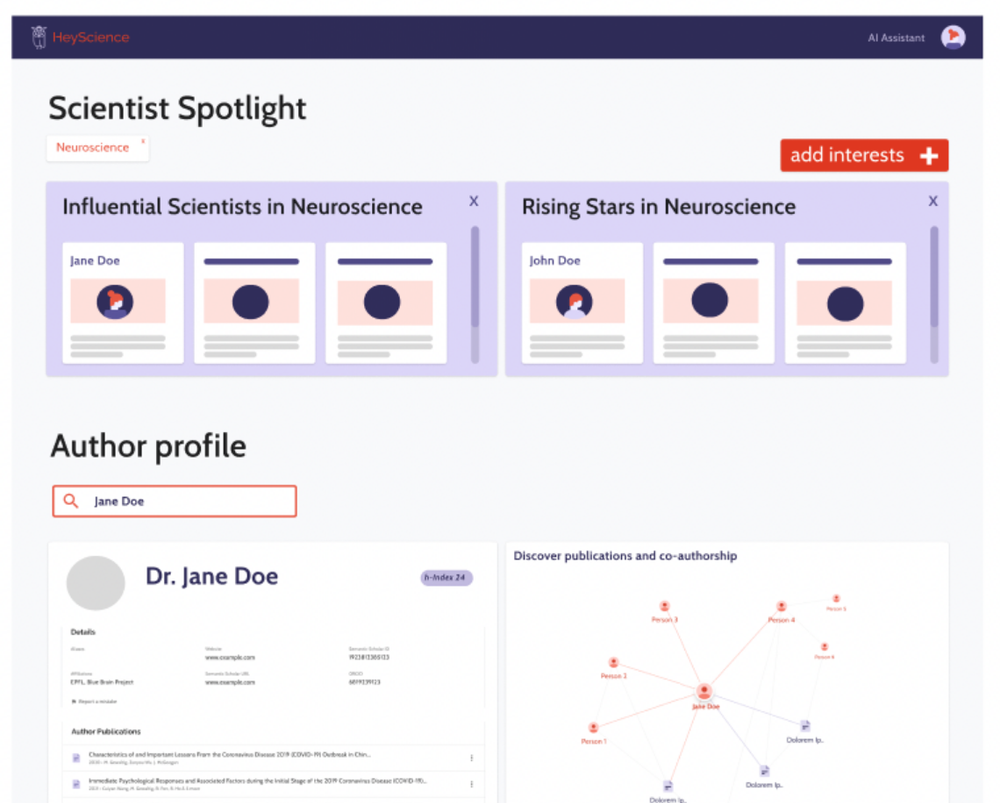Click the Person 4 node icon

[x=782, y=607]
